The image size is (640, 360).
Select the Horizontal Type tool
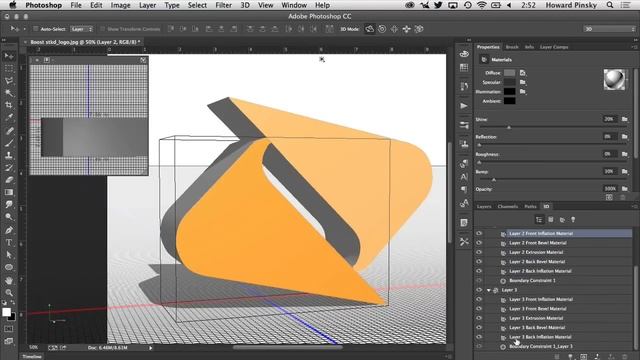[9, 242]
